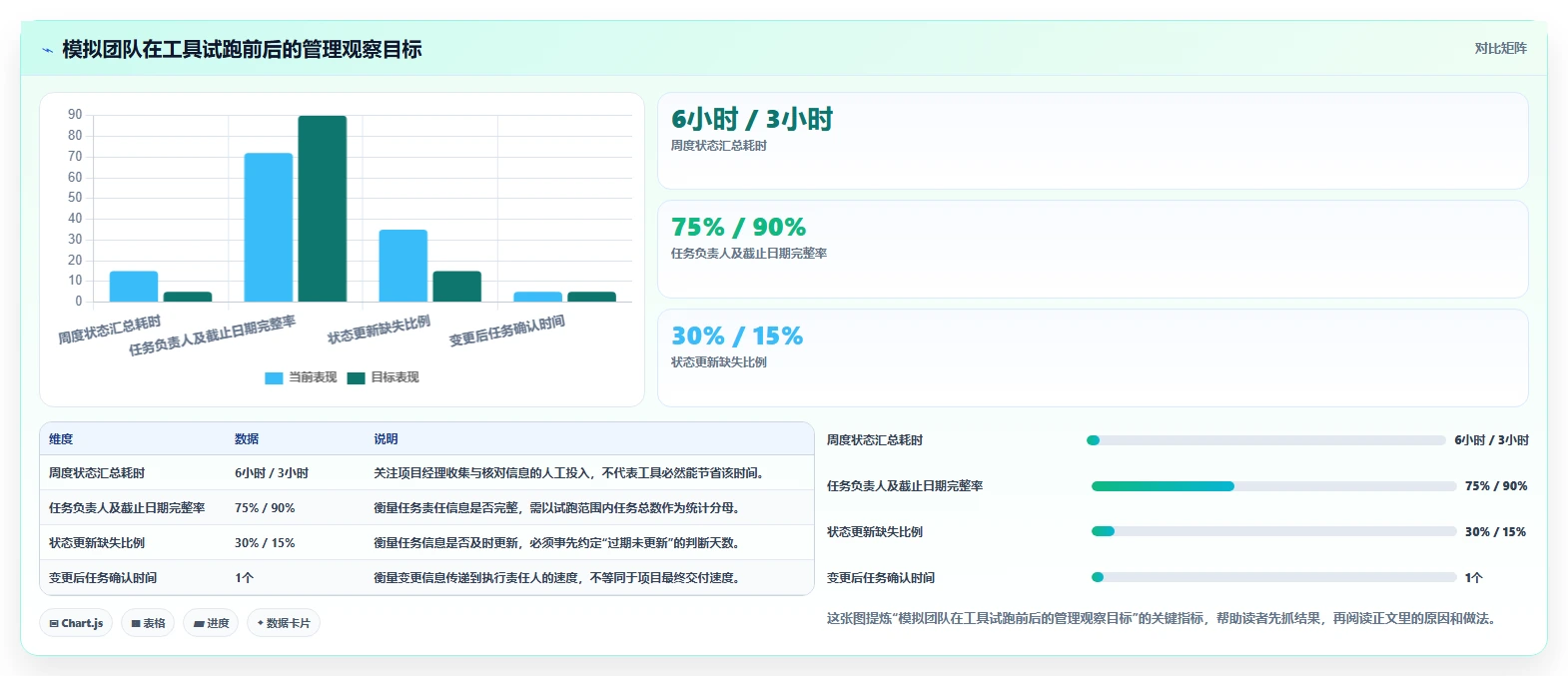
Task: Click the 进度 tag chip
Action: click(x=211, y=623)
